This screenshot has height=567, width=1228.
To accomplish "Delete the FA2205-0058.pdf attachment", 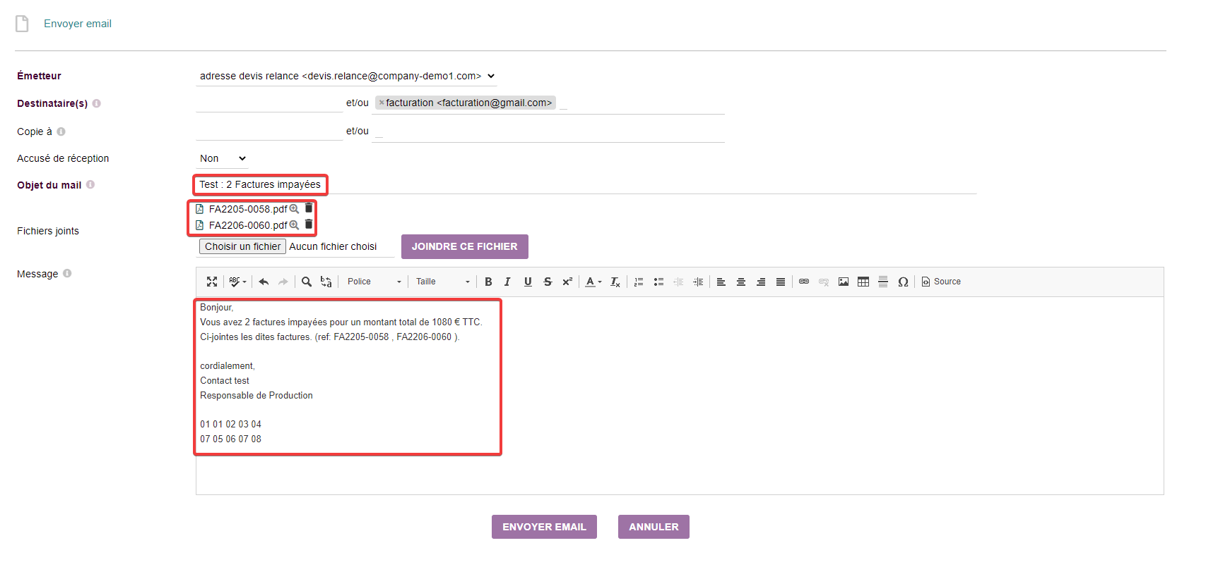I will coord(309,208).
